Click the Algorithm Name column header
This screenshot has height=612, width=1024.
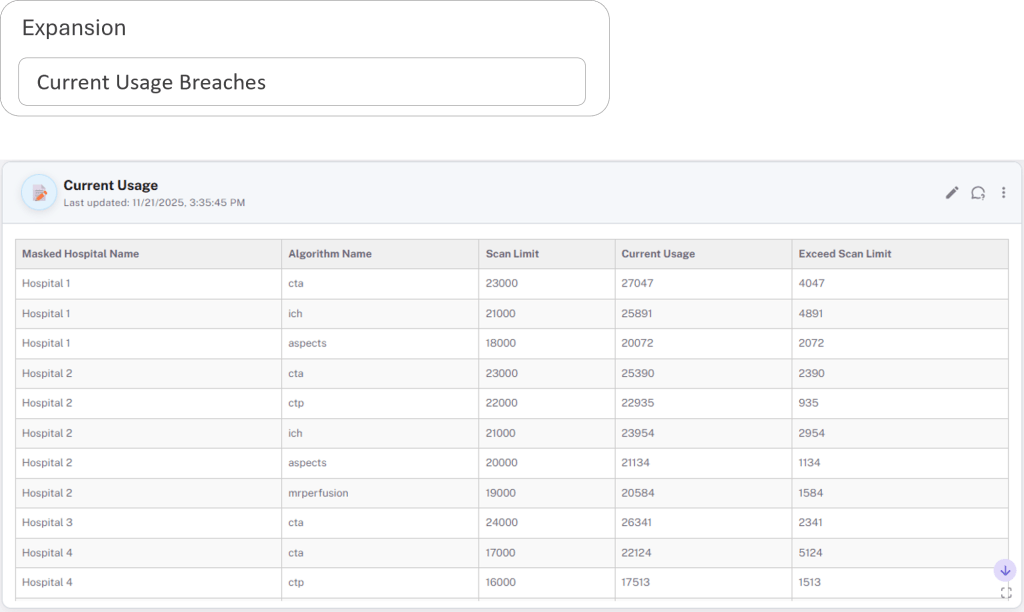pos(329,254)
